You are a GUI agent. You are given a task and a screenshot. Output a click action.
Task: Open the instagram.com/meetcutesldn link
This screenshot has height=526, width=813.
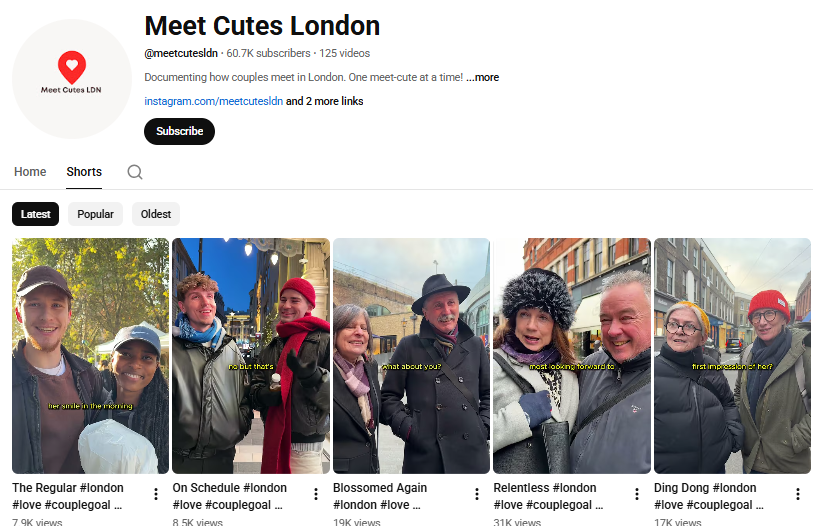click(x=214, y=101)
